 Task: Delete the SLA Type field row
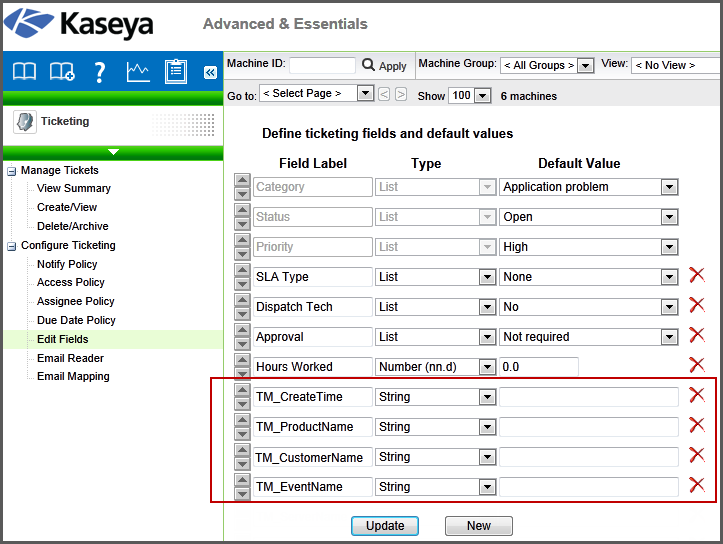(x=697, y=276)
